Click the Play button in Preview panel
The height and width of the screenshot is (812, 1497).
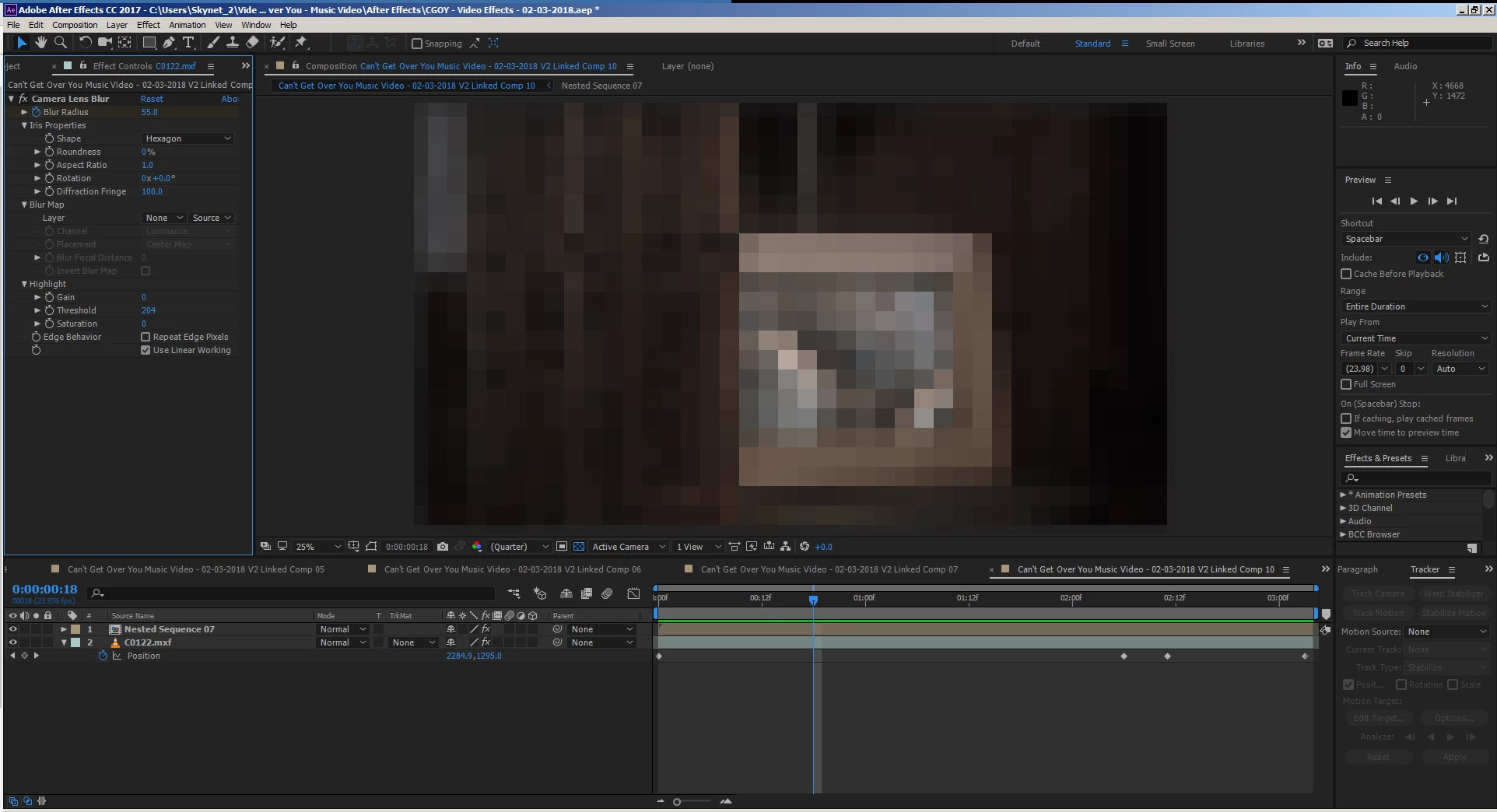1414,201
